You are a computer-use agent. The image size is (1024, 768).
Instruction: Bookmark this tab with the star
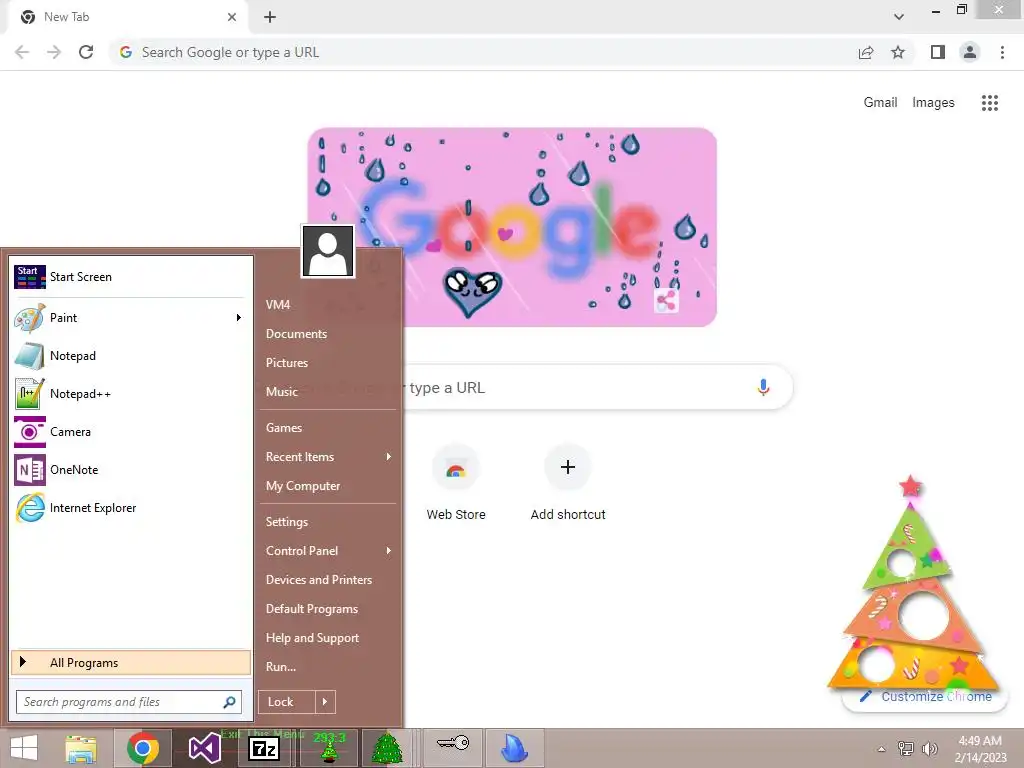click(x=898, y=52)
